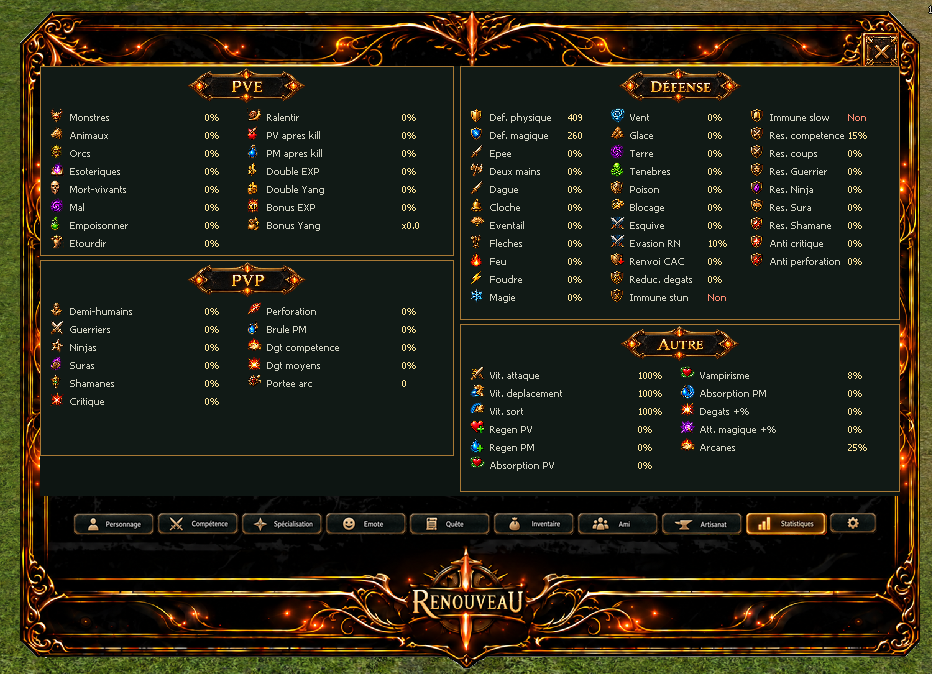Click the Ralentir snail icon
The height and width of the screenshot is (674, 932).
[x=254, y=116]
